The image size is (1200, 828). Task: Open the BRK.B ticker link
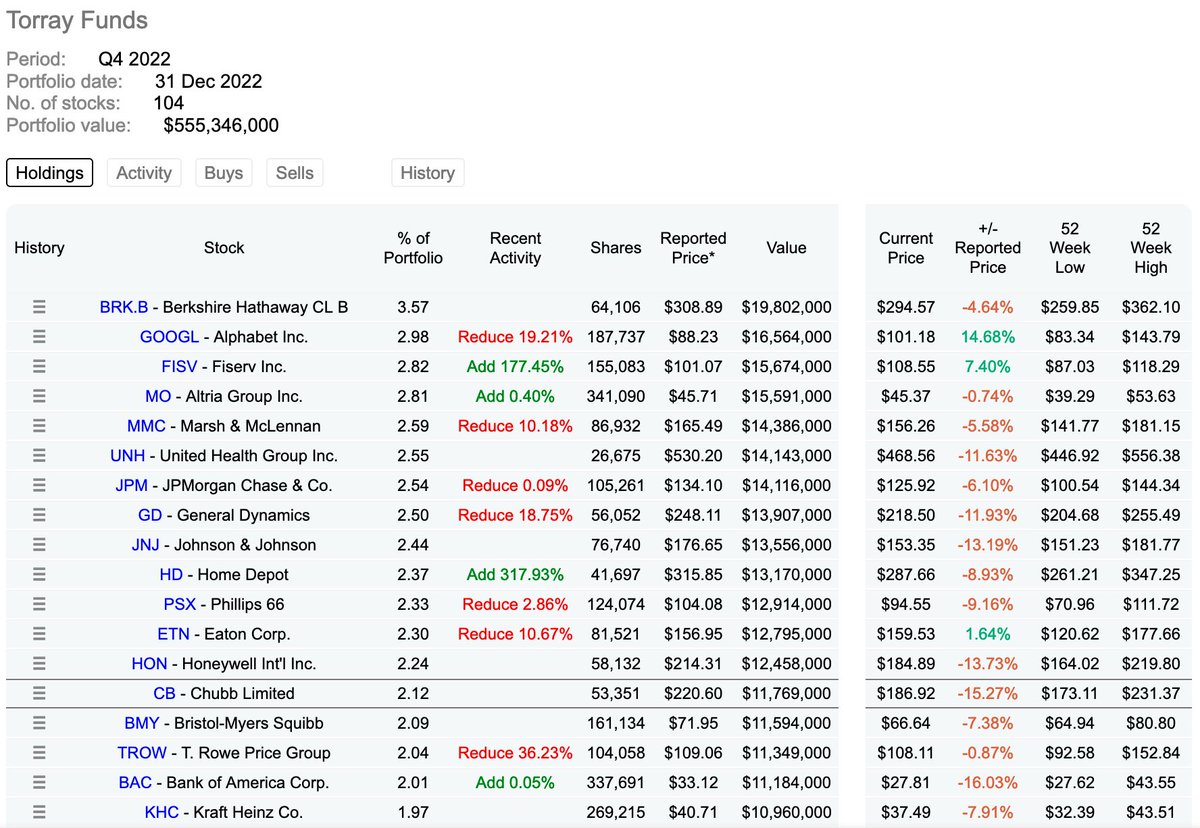(x=124, y=307)
